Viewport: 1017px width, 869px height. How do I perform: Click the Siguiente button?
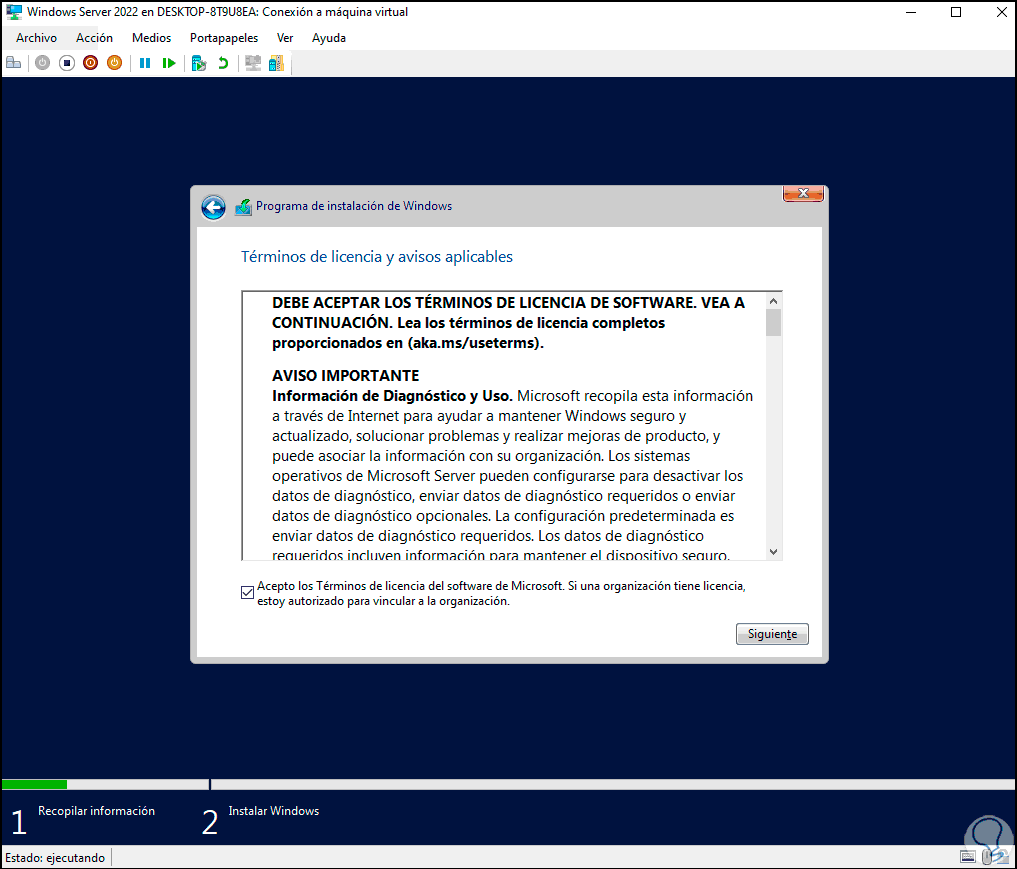[772, 634]
